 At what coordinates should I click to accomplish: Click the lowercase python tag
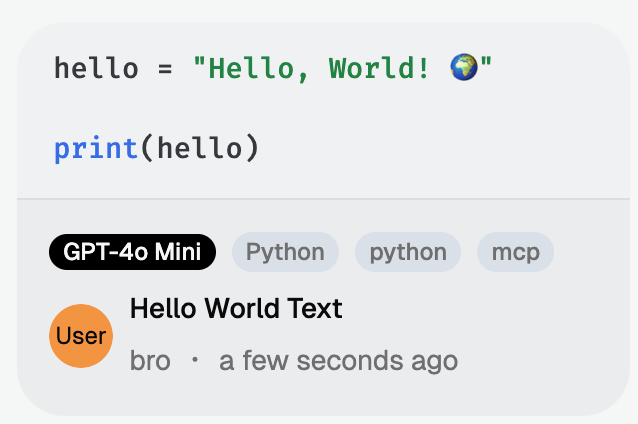(408, 252)
